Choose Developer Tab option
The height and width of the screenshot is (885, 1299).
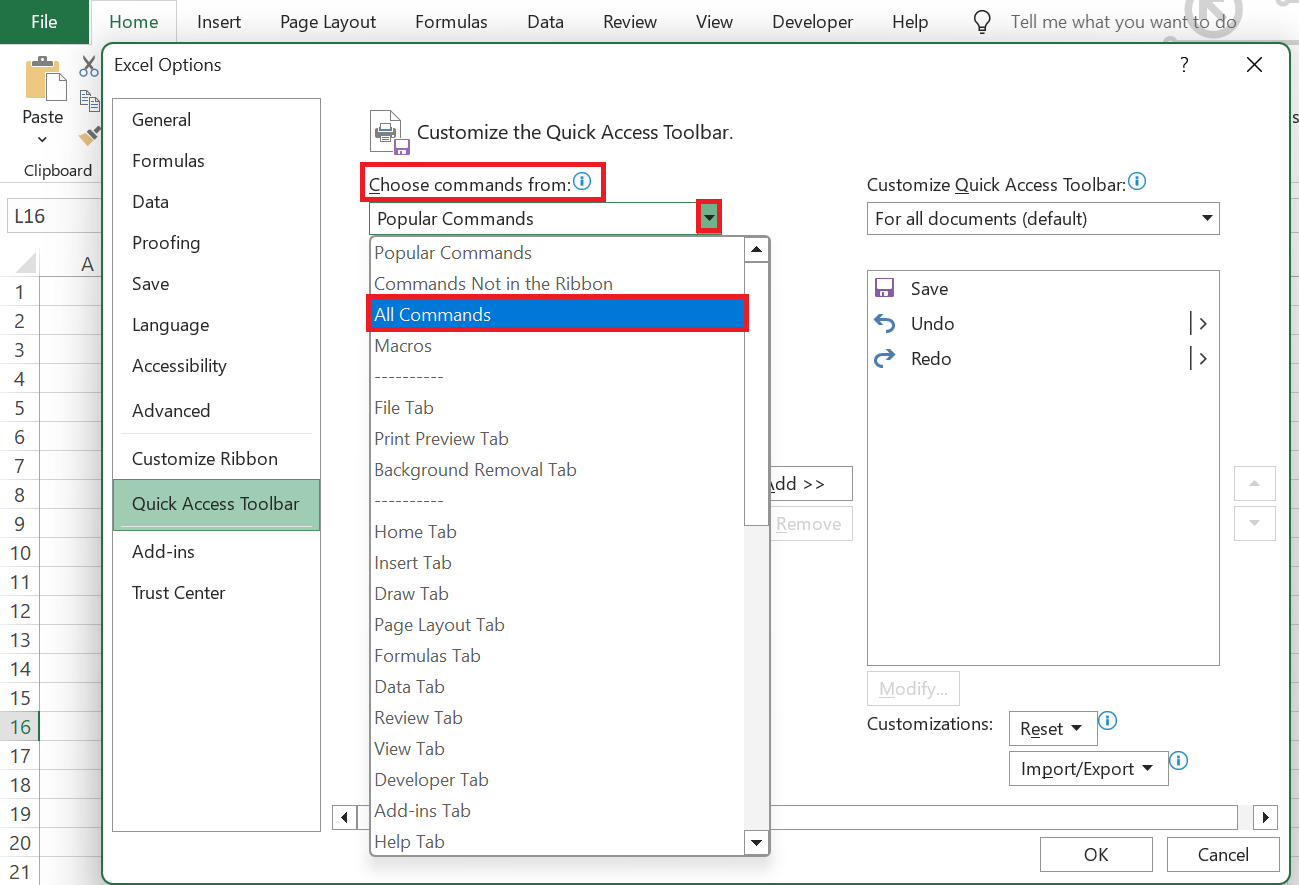click(557, 780)
